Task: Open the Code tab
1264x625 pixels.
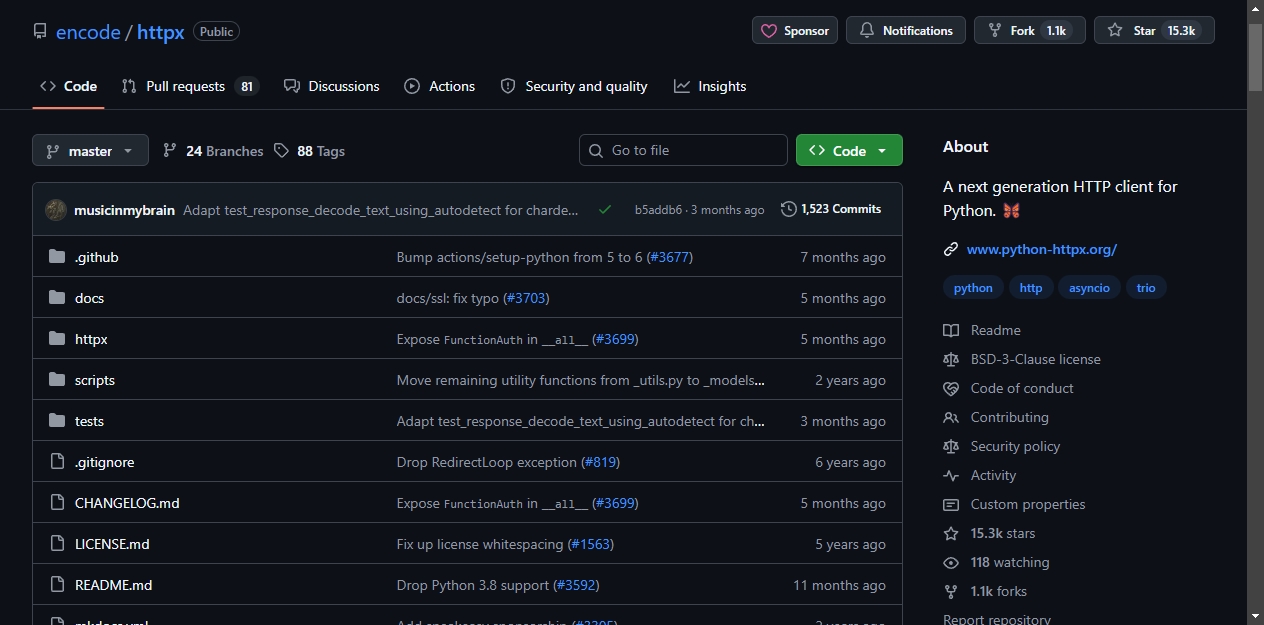Action: click(x=68, y=86)
